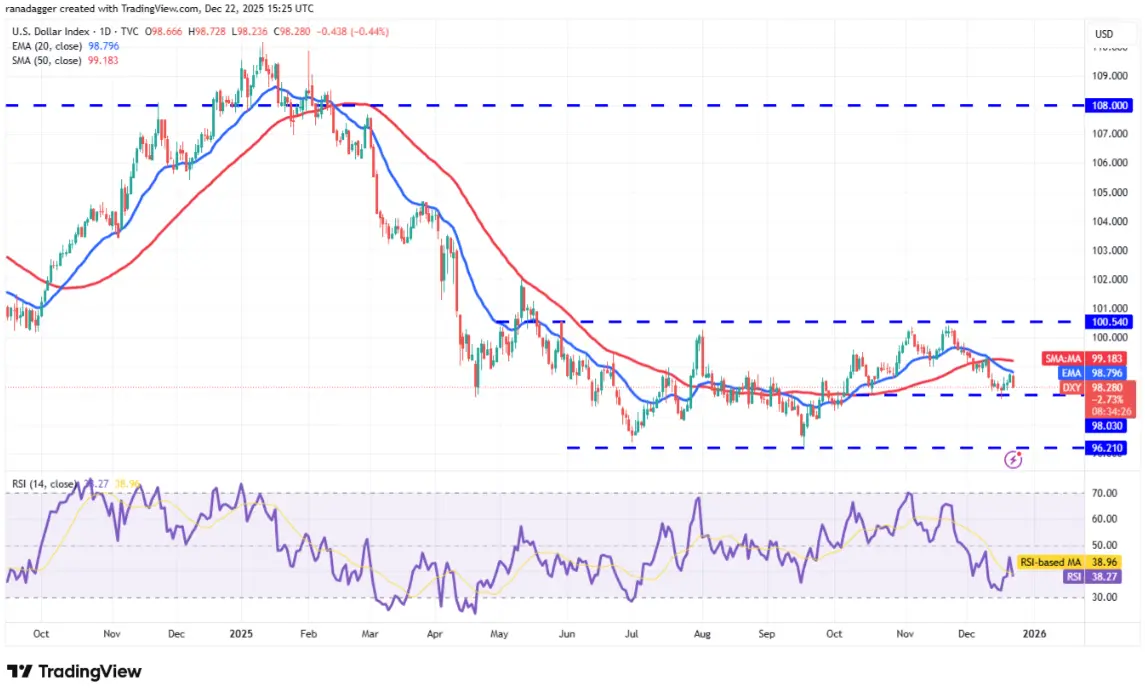Click the RSI (14, close) indicator legend

(x=44, y=484)
